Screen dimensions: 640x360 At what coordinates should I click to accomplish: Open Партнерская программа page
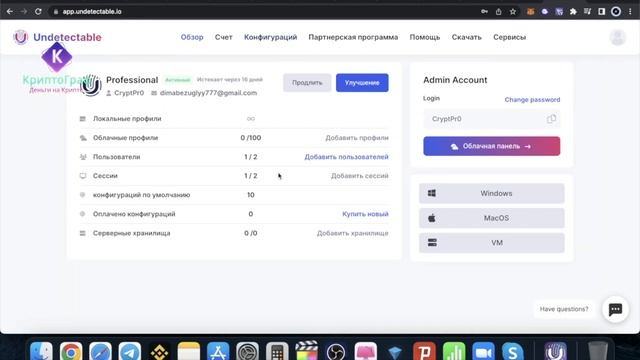tap(353, 37)
